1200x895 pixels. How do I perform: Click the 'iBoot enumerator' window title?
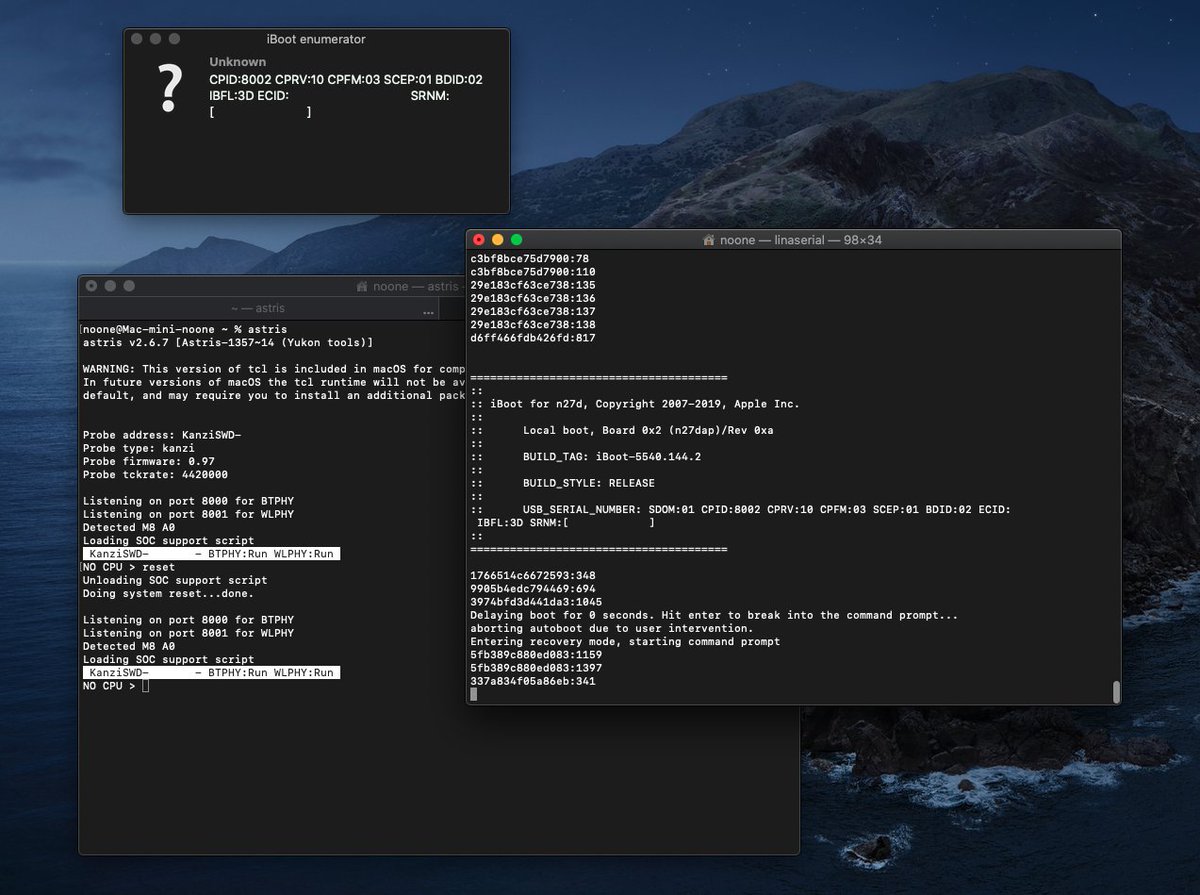pos(316,39)
